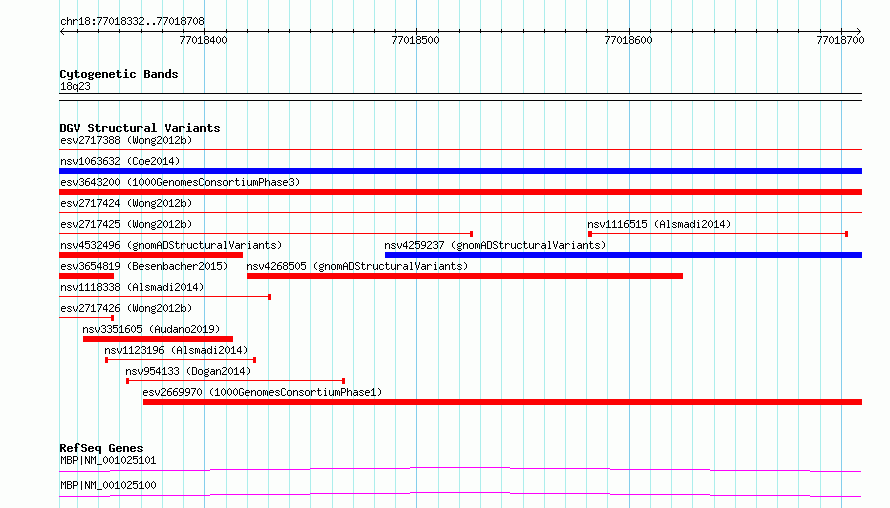The image size is (890, 508).
Task: Click label nsv4259237 (gnomADStructuralVariants)
Action: 495,245
